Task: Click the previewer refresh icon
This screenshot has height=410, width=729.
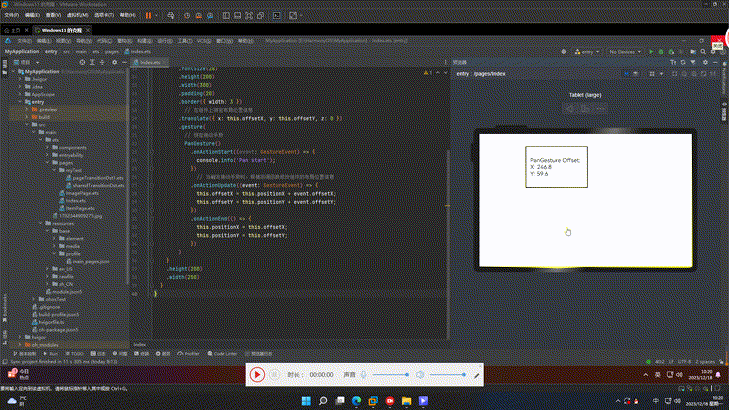Action: coord(683,62)
